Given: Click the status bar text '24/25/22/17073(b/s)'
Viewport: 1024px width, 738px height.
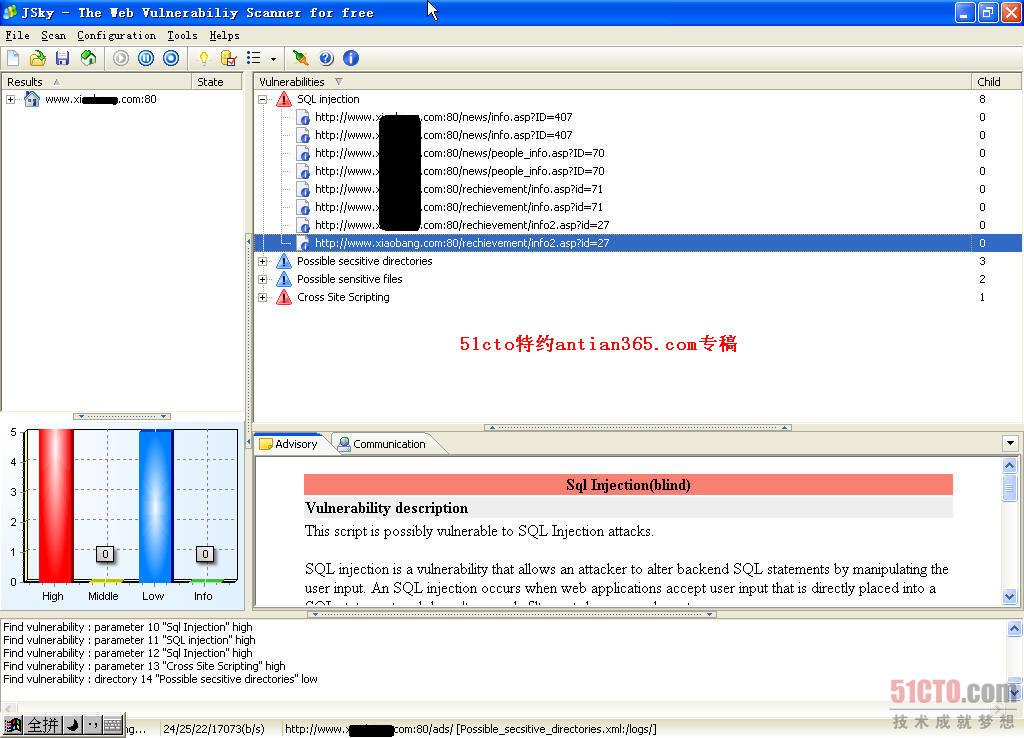Looking at the screenshot, I should pos(214,729).
